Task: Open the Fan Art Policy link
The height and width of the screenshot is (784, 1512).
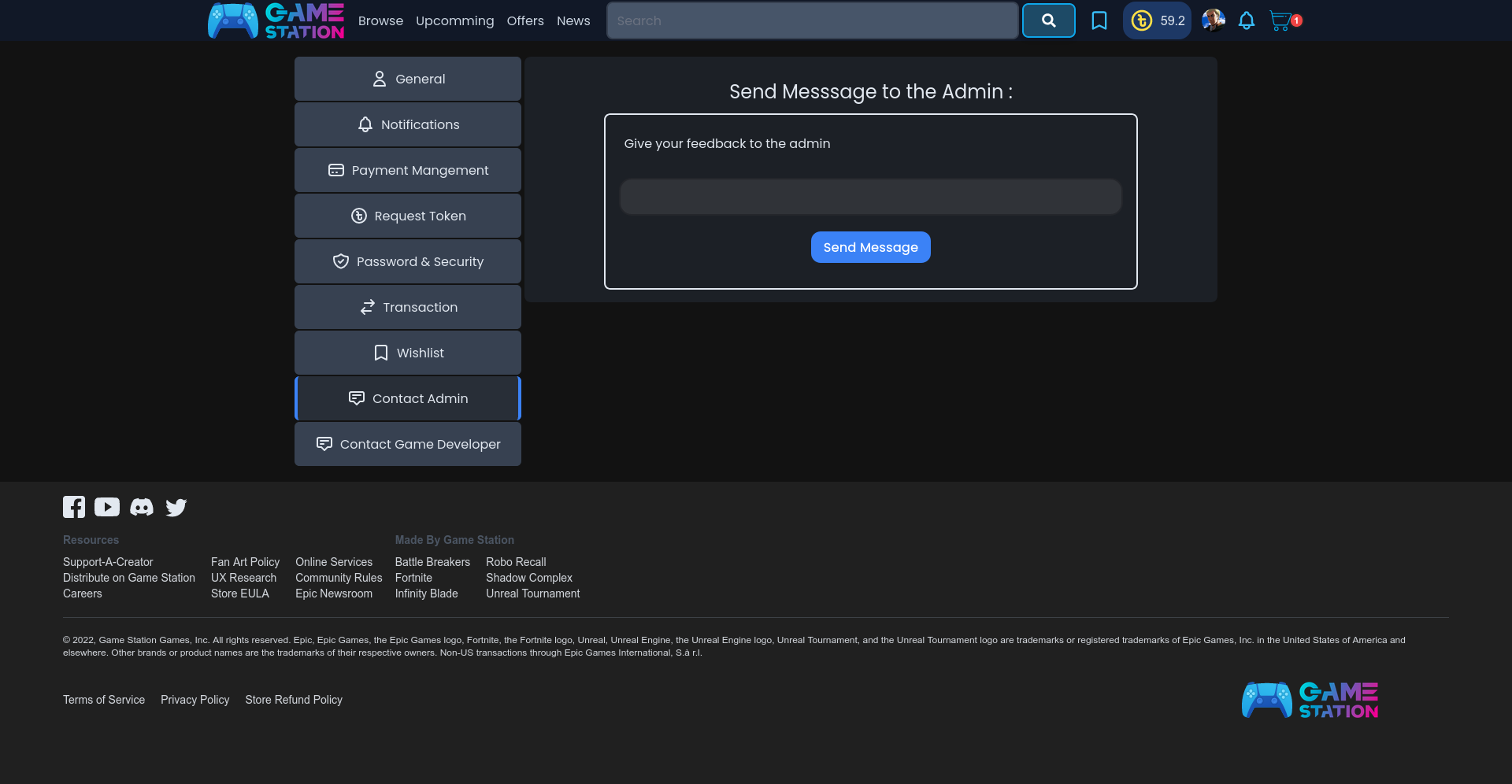Action: click(245, 562)
